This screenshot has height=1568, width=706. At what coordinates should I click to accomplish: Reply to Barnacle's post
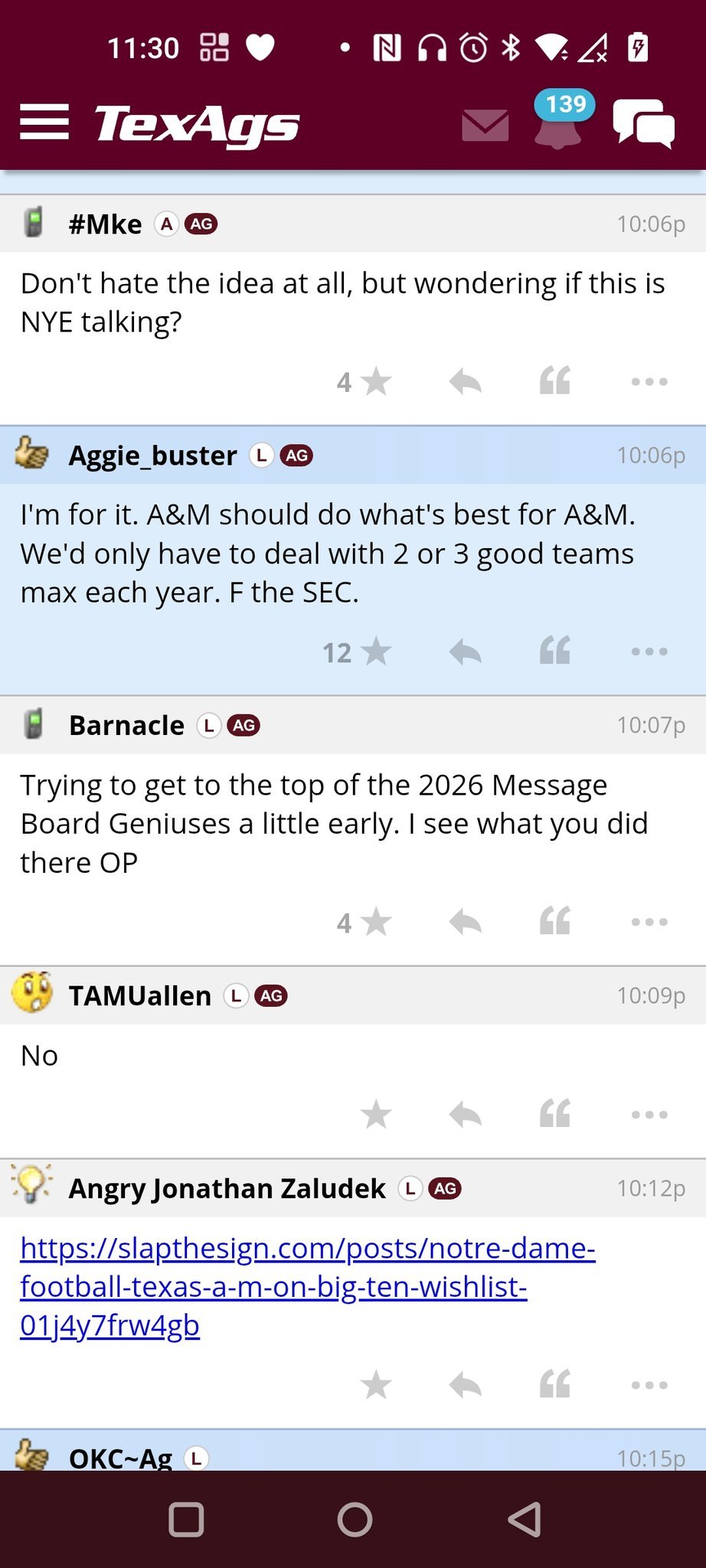465,921
